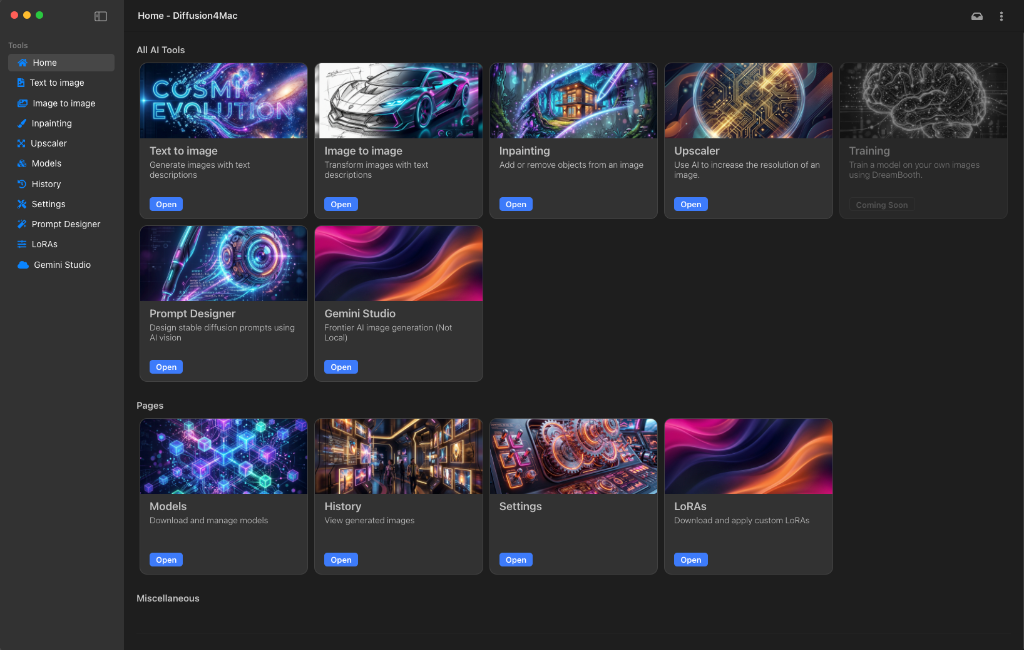The height and width of the screenshot is (650, 1024).
Task: Click Open on History page card
Action: coord(341,560)
